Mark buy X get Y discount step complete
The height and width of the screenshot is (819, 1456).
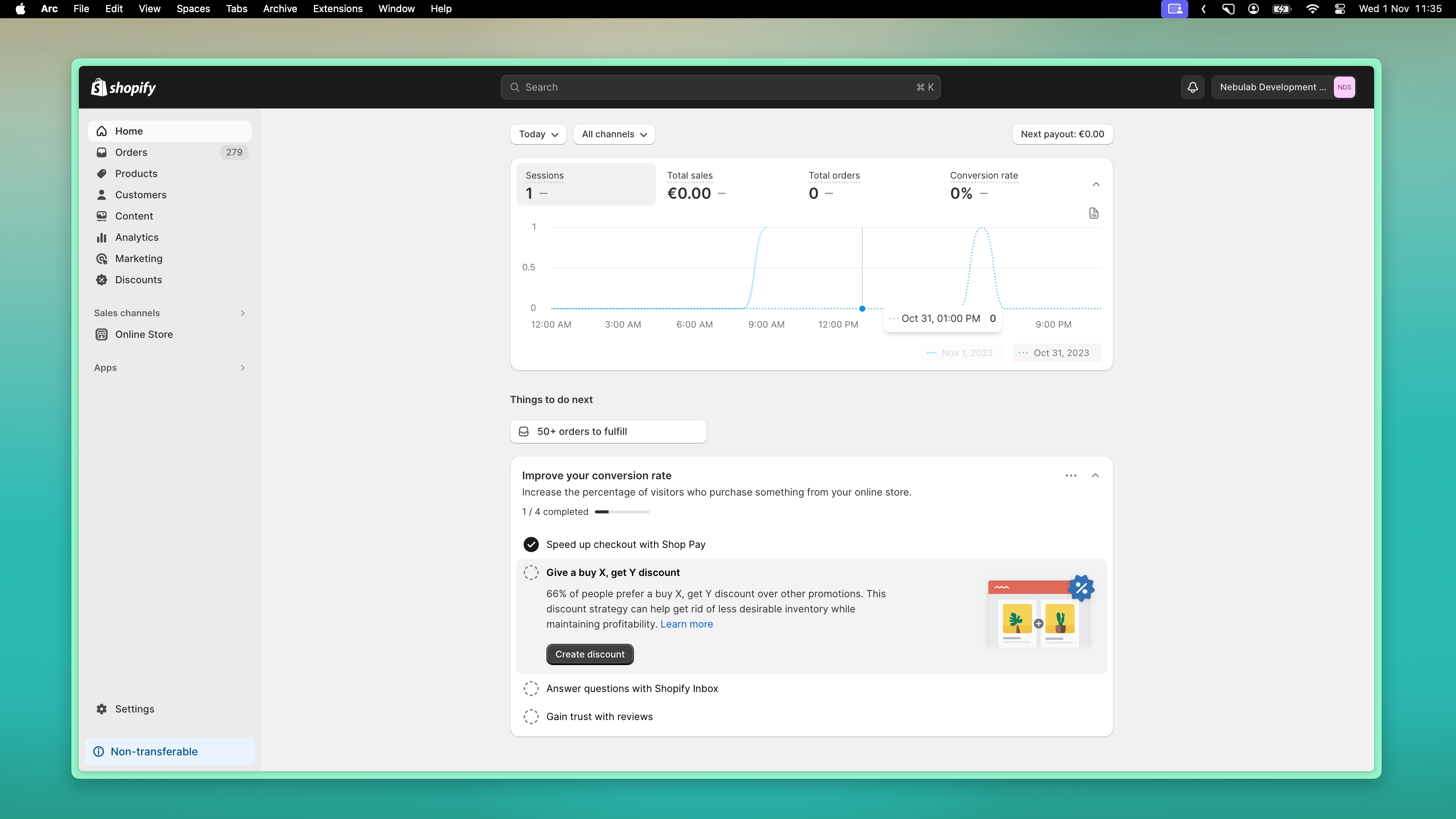click(x=531, y=573)
